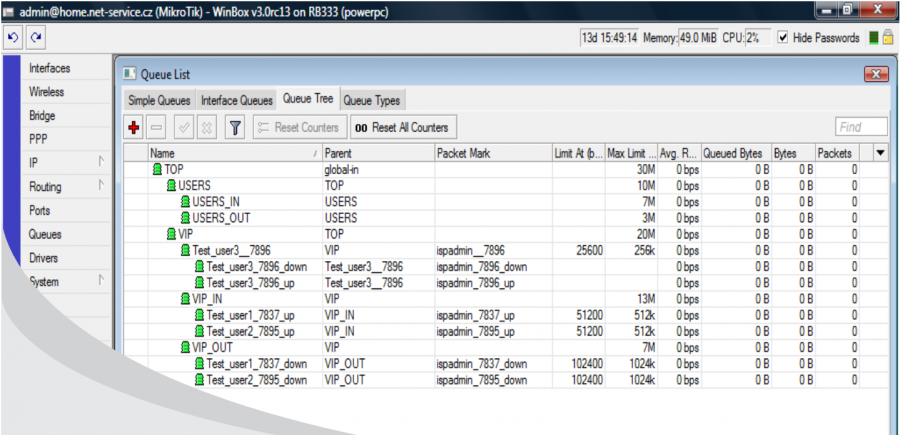Viewport: 900px width, 435px height.
Task: Click the Packet Mark column header
Action: pyautogui.click(x=493, y=153)
